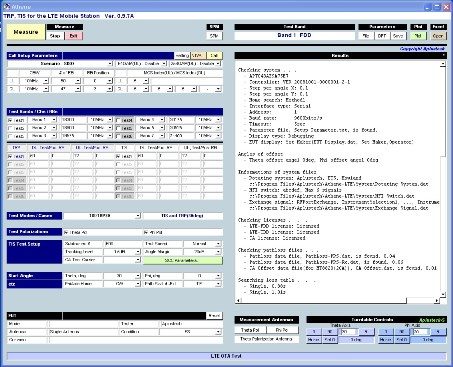The height and width of the screenshot is (367, 453).
Task: Open the row 2 RB position dropdown
Action: point(110,89)
